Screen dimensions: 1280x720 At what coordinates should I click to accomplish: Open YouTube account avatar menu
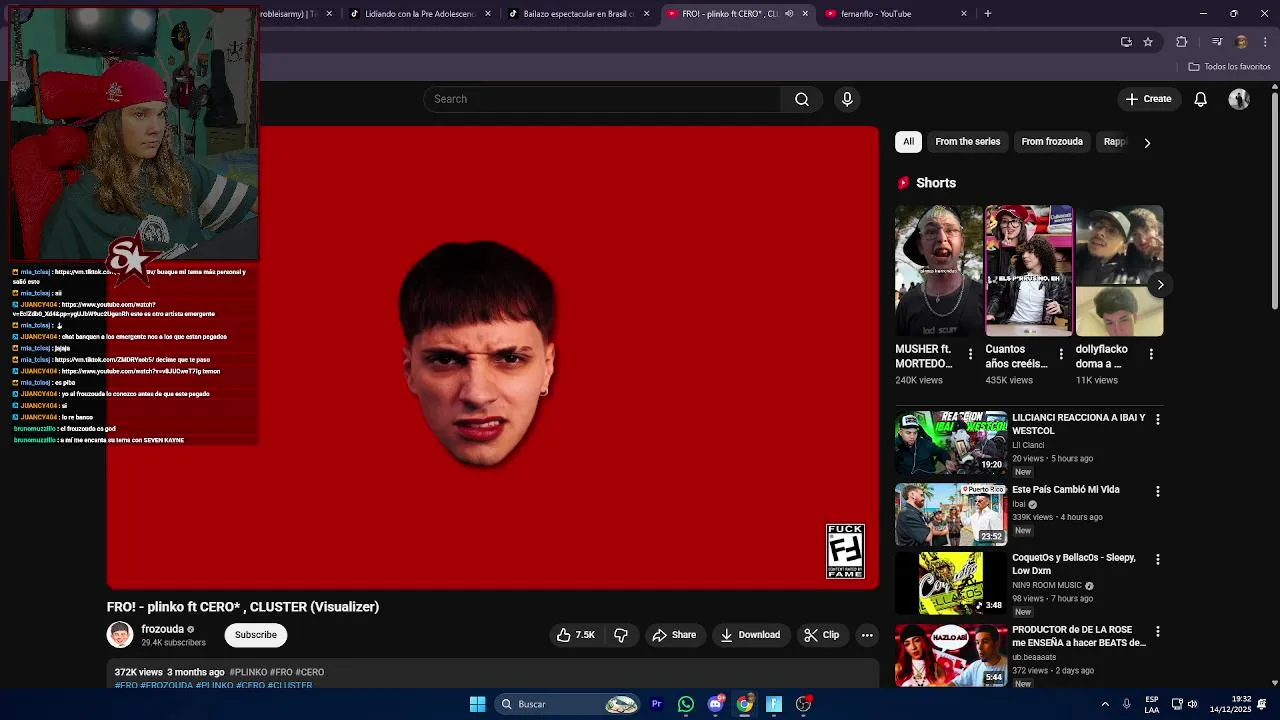pos(1239,99)
